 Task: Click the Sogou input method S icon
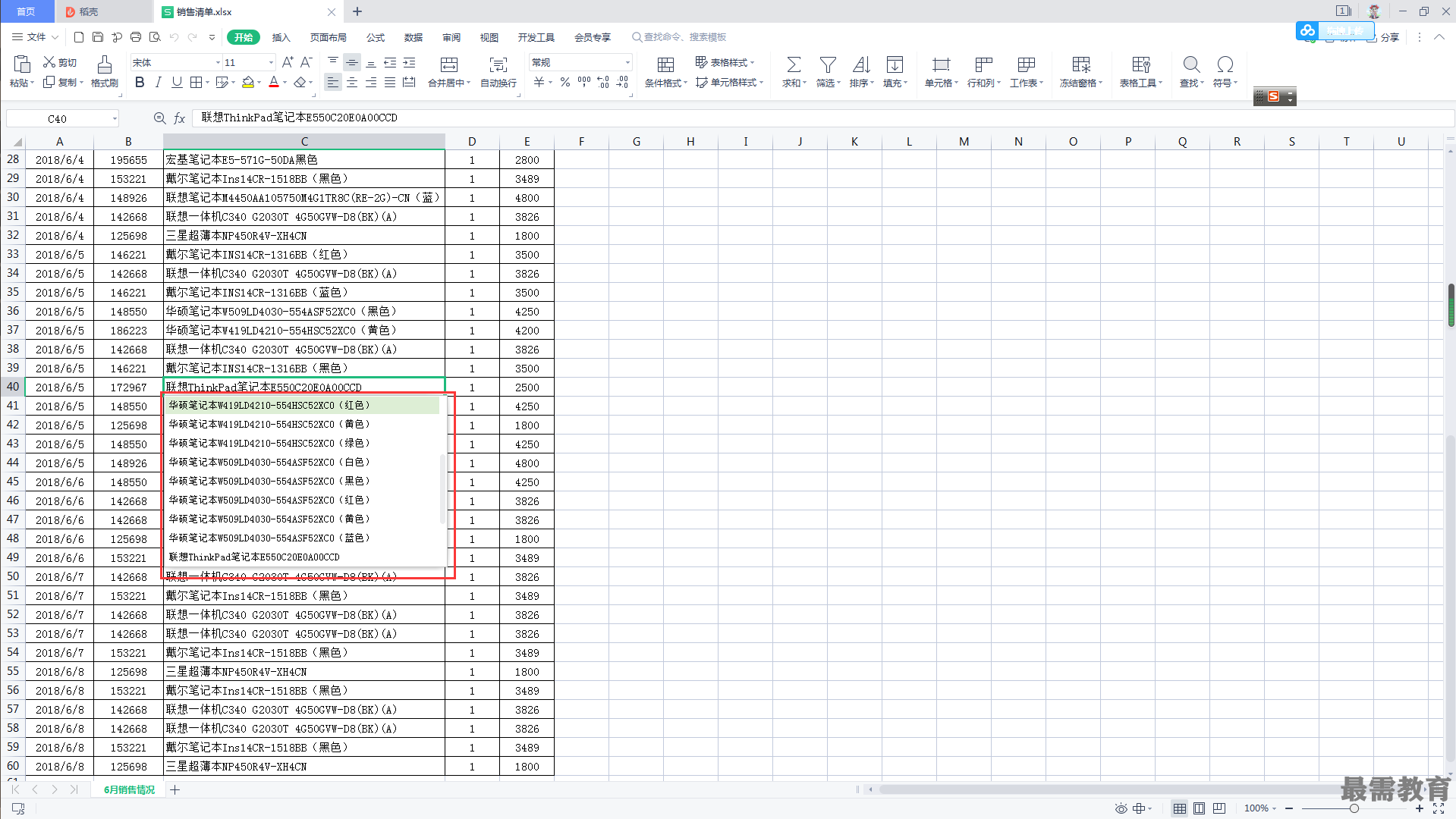[1273, 96]
